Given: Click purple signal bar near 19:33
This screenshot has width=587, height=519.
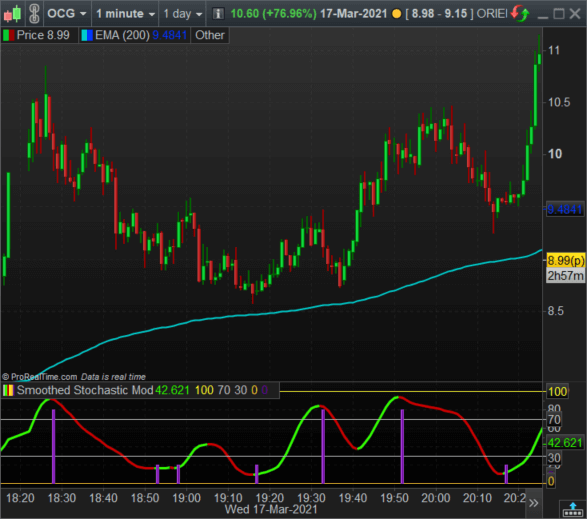Looking at the screenshot, I should (x=323, y=446).
